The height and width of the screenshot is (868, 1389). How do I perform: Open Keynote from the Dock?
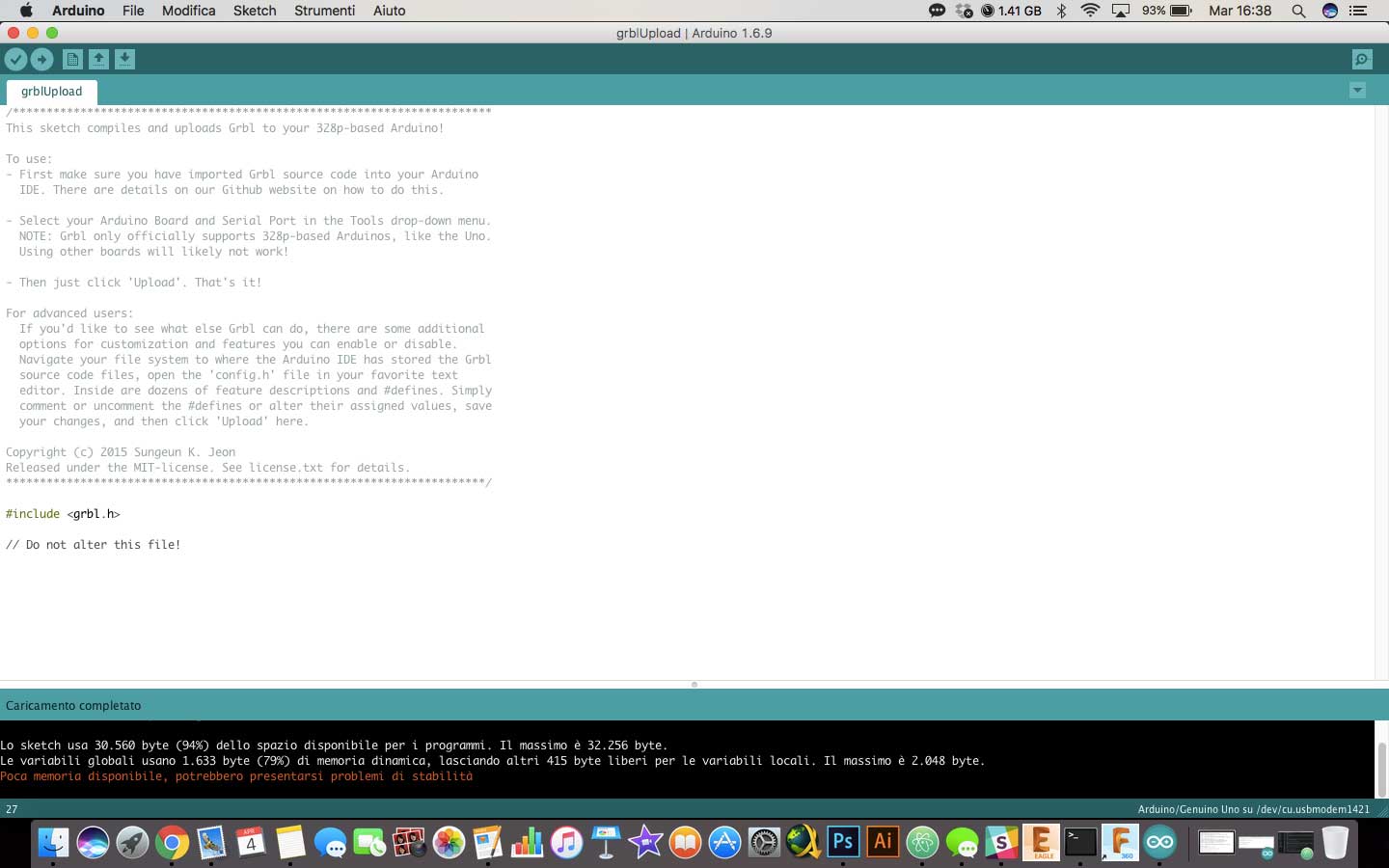[x=606, y=843]
